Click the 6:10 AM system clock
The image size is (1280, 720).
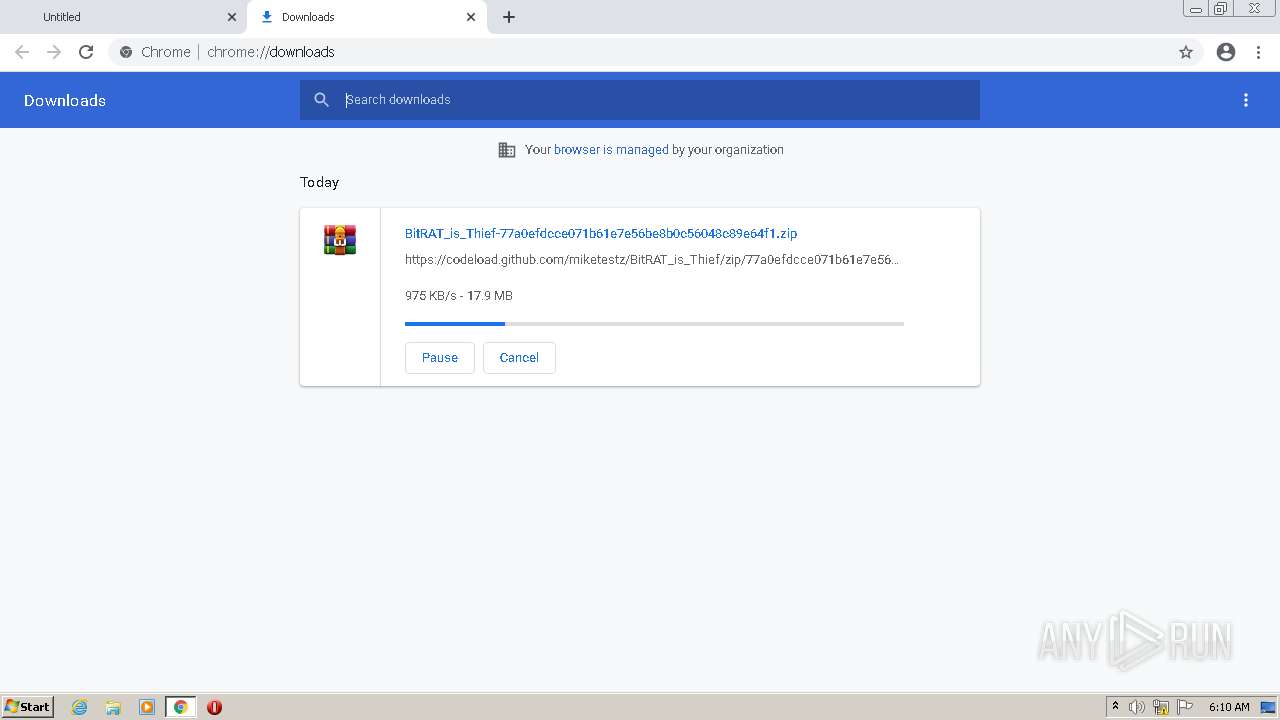[x=1229, y=707]
